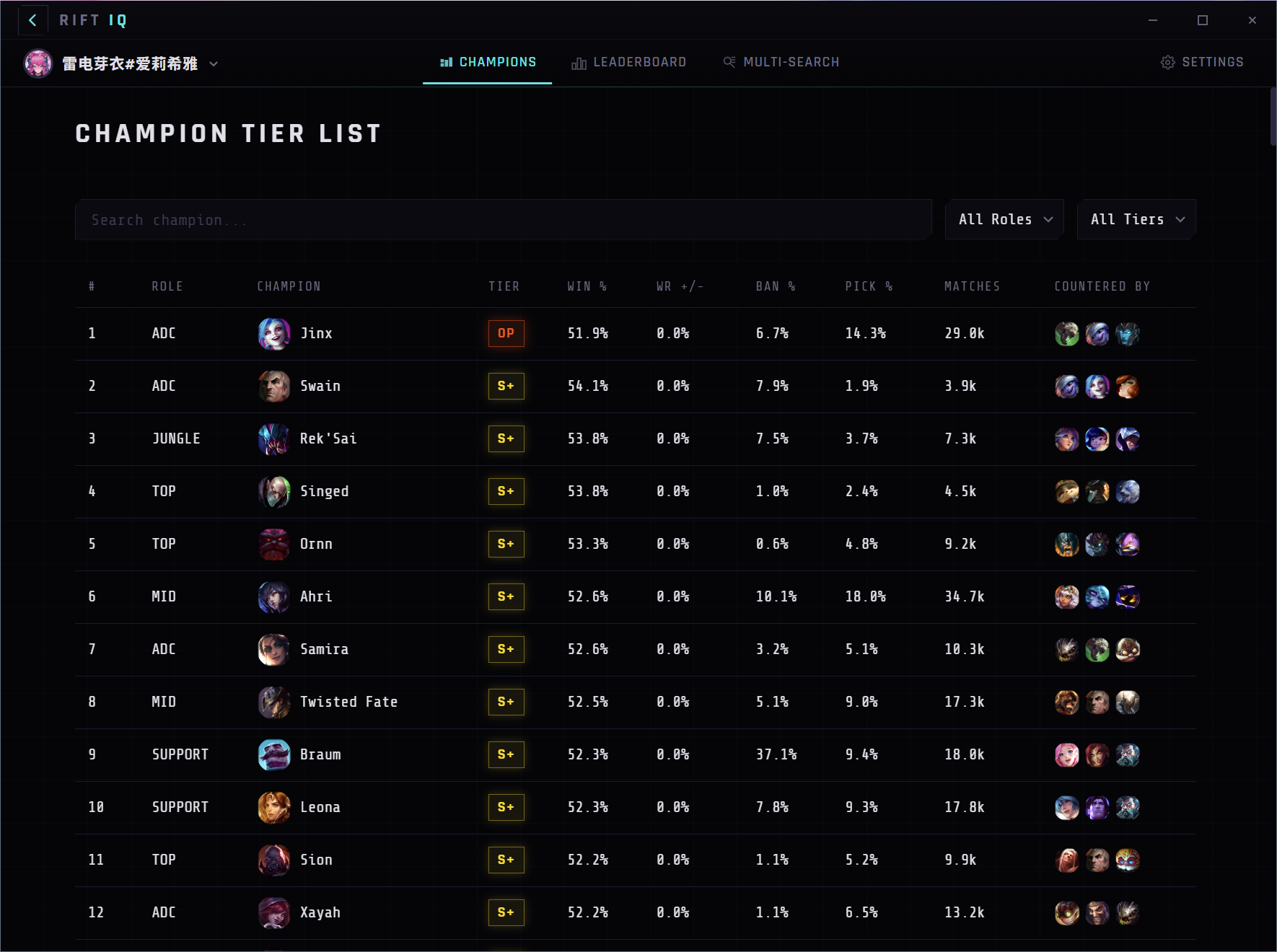
Task: Click the profile avatar icon
Action: (x=38, y=63)
